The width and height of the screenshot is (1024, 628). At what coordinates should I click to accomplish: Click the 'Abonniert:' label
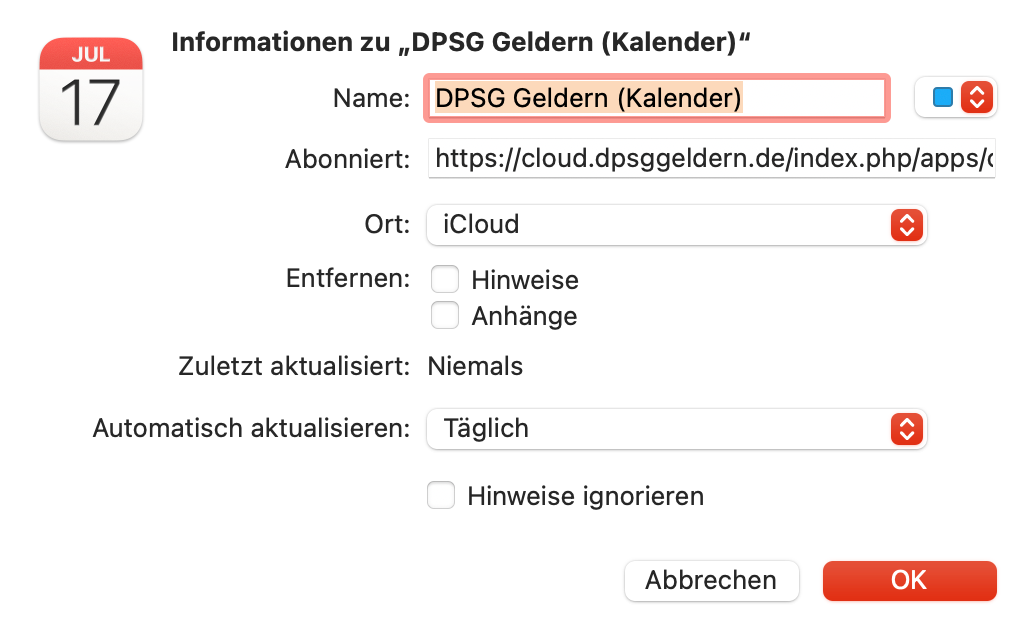tap(348, 159)
